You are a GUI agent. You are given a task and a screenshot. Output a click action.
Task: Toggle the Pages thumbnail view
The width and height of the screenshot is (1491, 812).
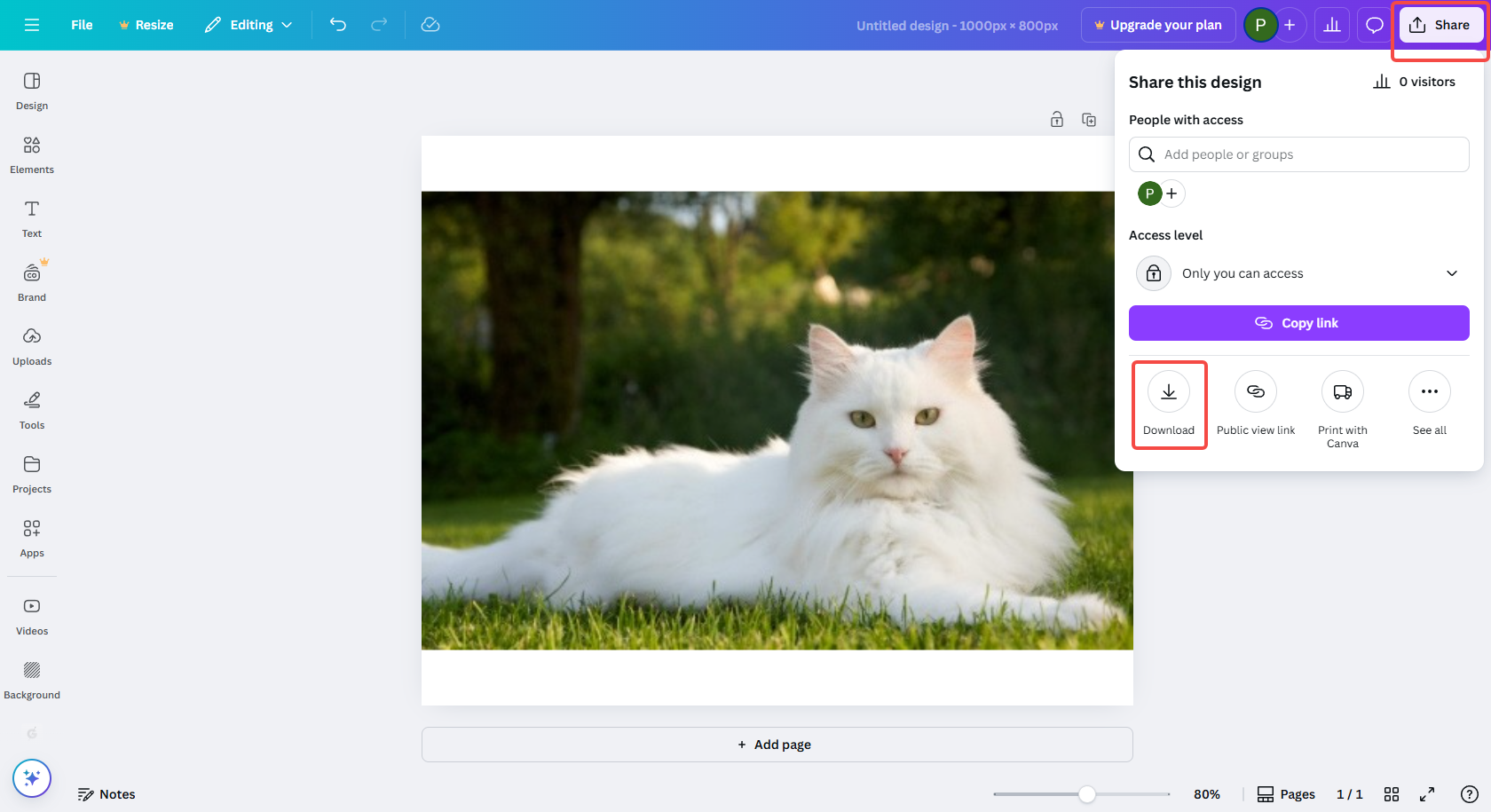1287,794
